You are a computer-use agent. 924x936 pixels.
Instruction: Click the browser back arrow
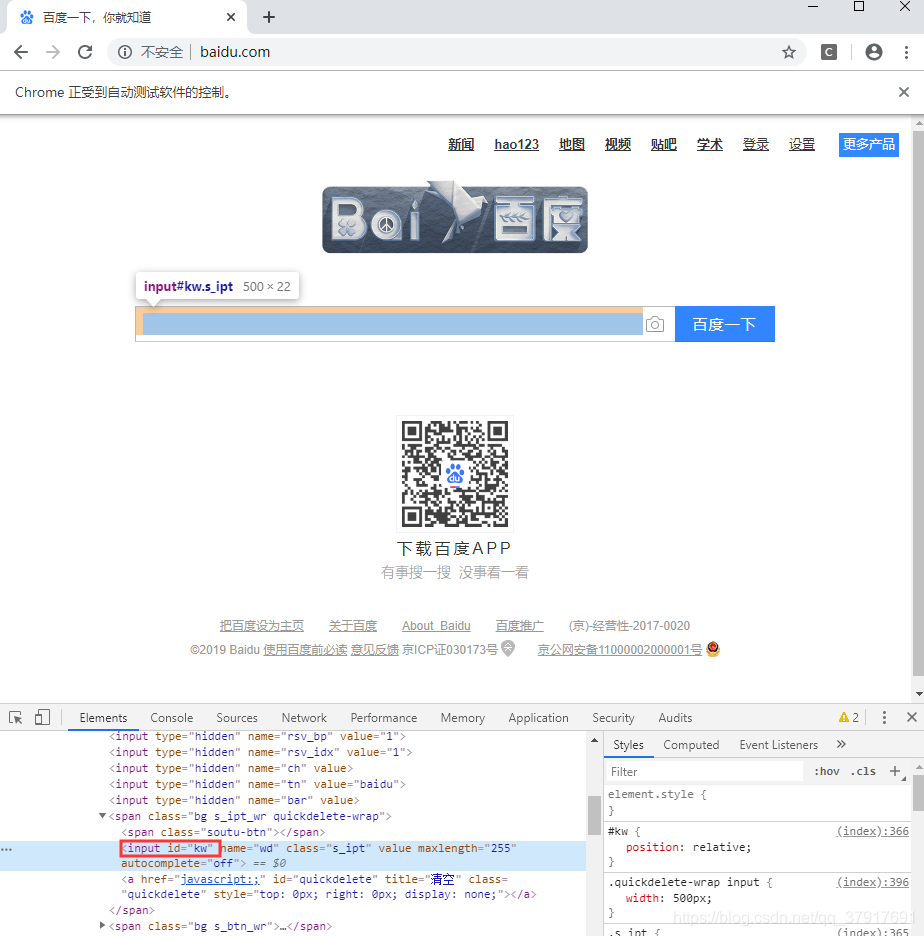(x=21, y=53)
